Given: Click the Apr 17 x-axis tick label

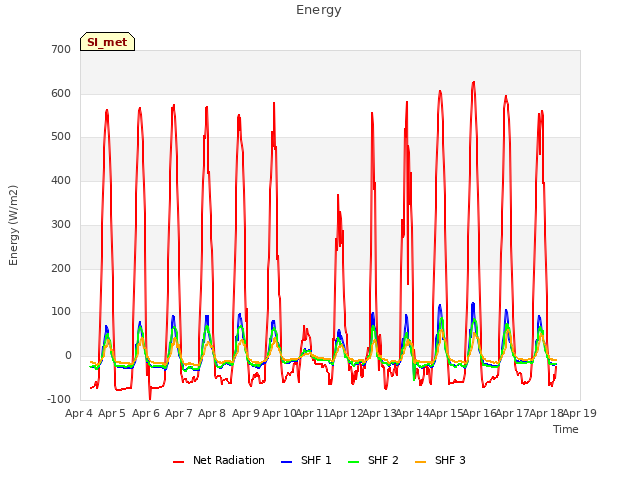Looking at the screenshot, I should [513, 413].
